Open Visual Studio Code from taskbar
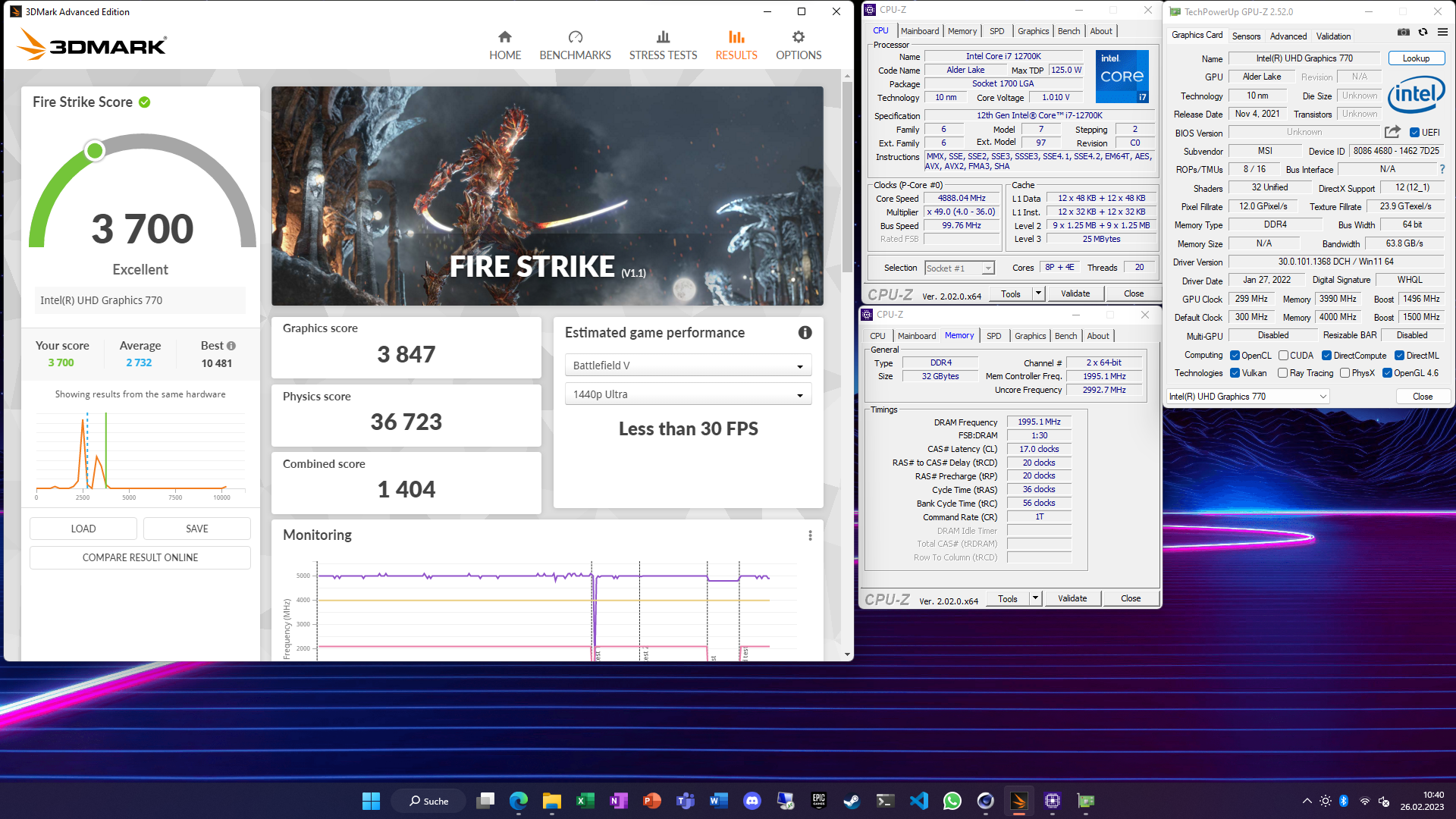 tap(918, 801)
